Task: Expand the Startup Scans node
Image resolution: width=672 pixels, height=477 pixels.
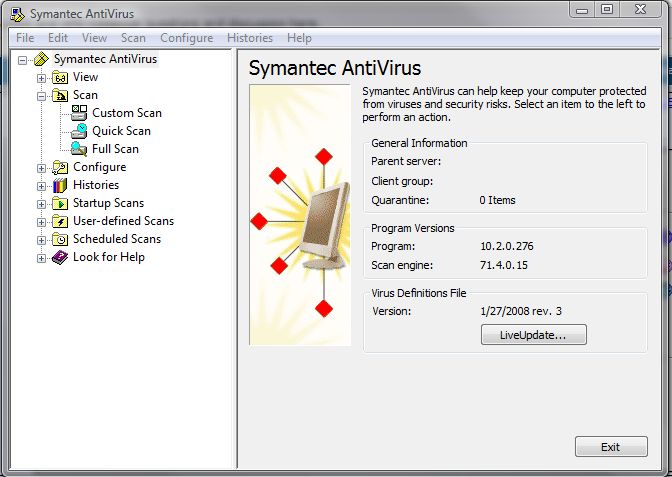Action: pos(41,204)
